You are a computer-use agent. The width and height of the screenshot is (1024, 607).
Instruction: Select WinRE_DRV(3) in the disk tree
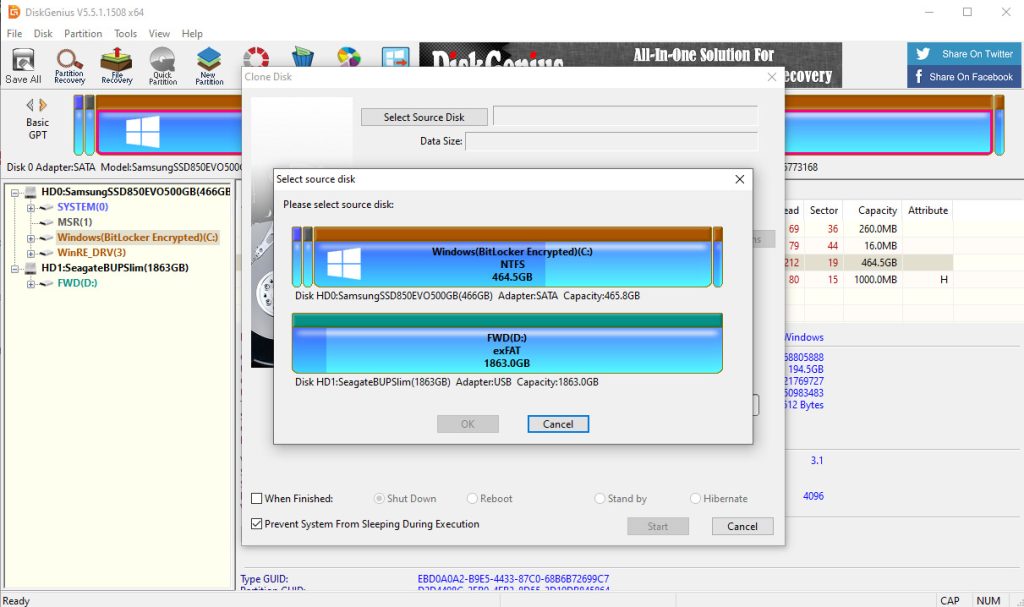pos(91,252)
